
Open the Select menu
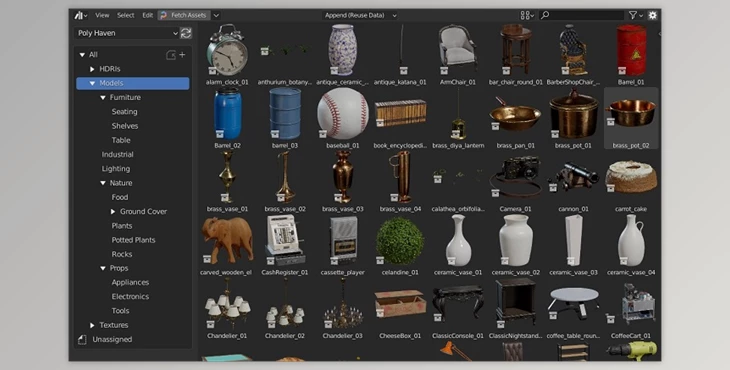tap(126, 15)
